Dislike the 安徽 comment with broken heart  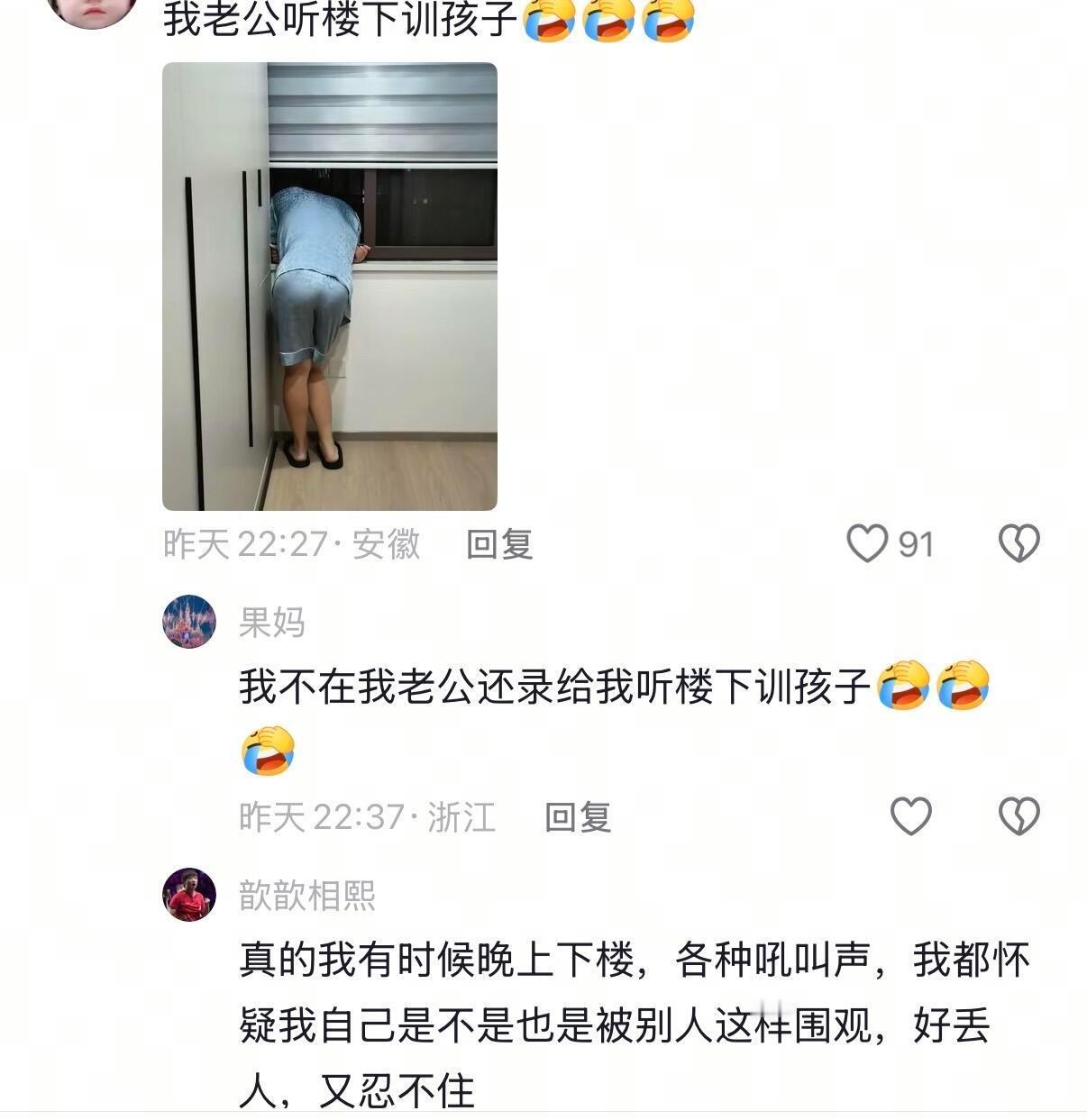[1019, 543]
